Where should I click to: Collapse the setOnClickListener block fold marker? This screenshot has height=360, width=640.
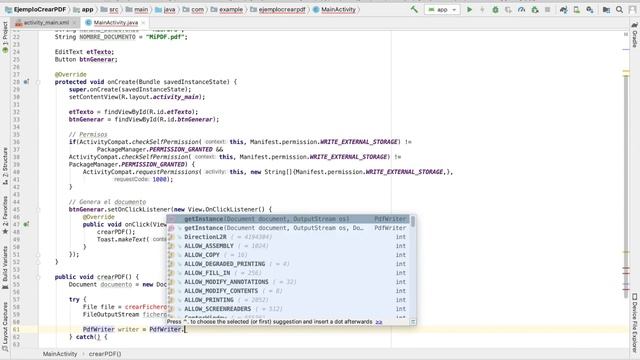click(x=38, y=210)
